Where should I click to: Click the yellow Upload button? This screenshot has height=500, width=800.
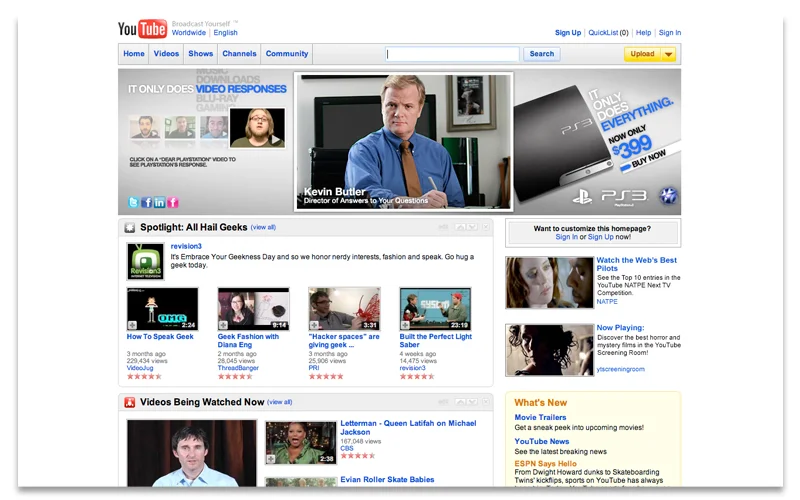point(642,54)
